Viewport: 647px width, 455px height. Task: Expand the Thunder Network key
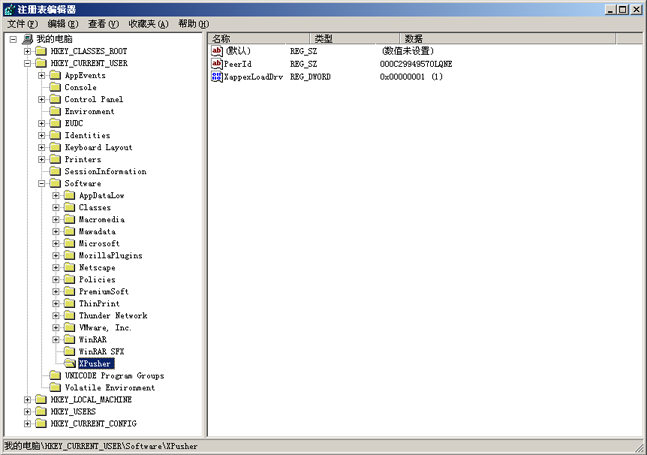(x=56, y=316)
